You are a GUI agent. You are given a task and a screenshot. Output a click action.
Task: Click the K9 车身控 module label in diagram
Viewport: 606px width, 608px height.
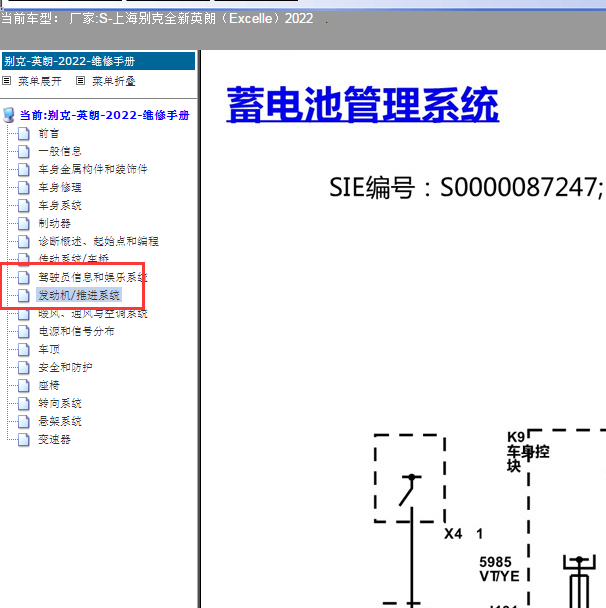527,451
